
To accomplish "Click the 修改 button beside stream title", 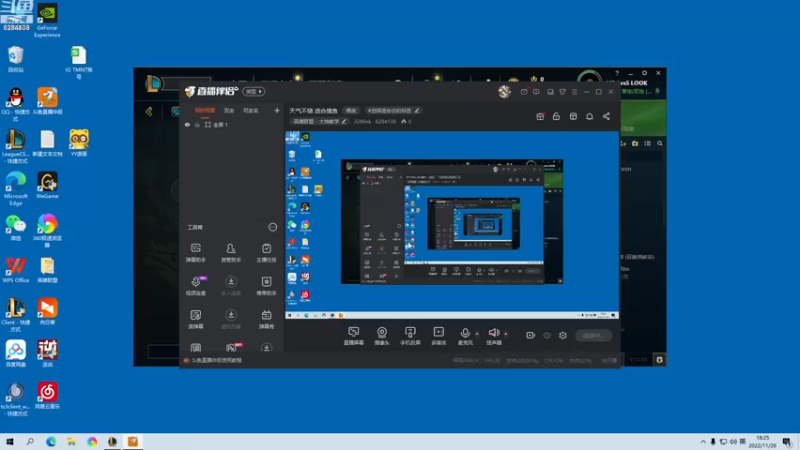I will pyautogui.click(x=351, y=110).
